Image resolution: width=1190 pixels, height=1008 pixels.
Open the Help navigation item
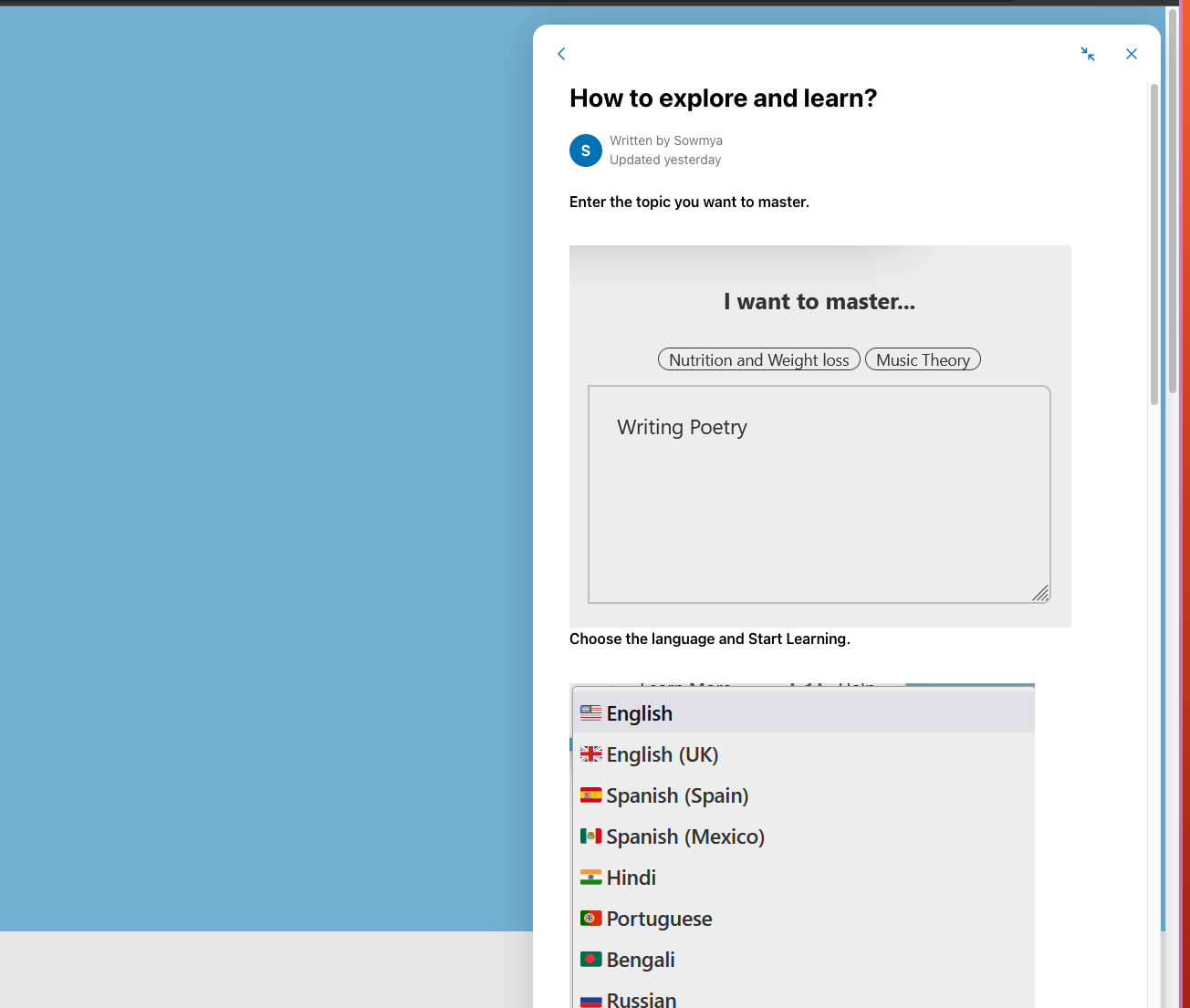(x=856, y=688)
